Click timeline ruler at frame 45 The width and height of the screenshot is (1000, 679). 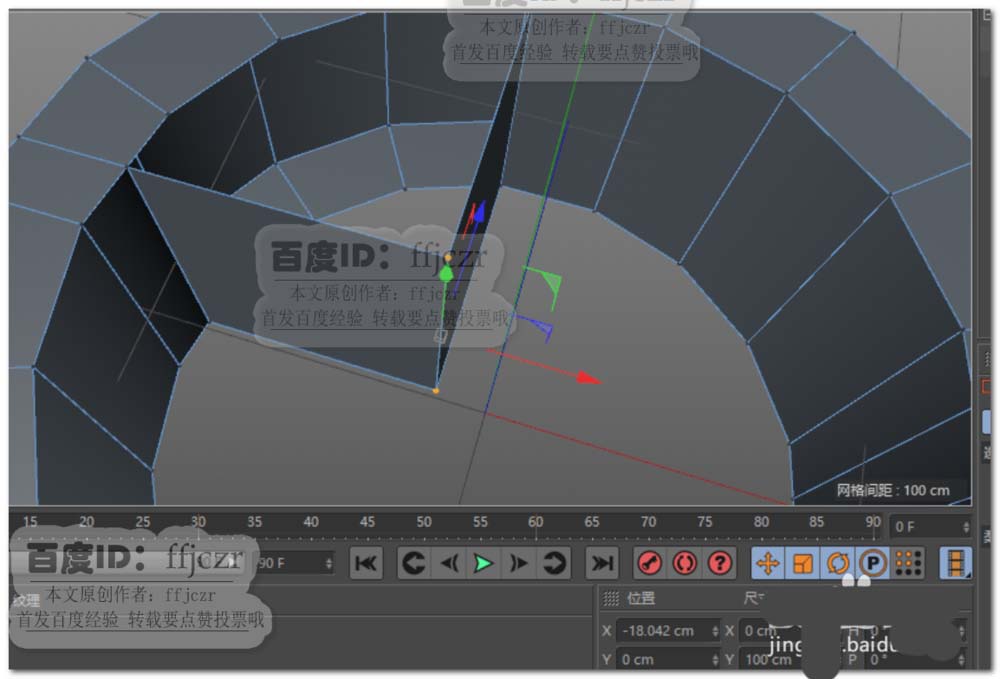[x=367, y=522]
